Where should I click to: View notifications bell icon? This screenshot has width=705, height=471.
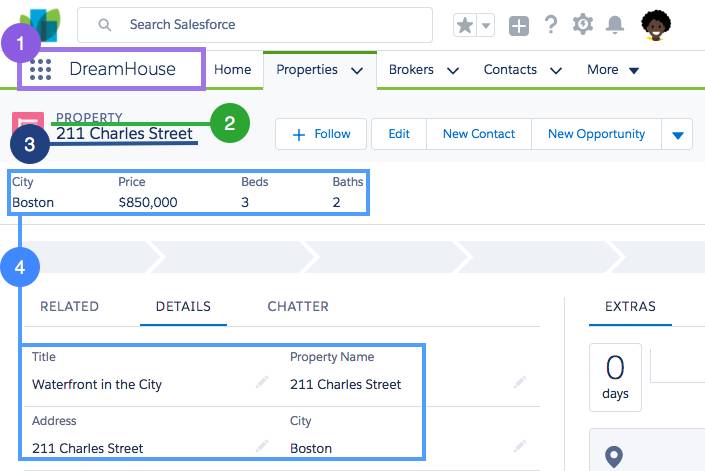tap(615, 25)
